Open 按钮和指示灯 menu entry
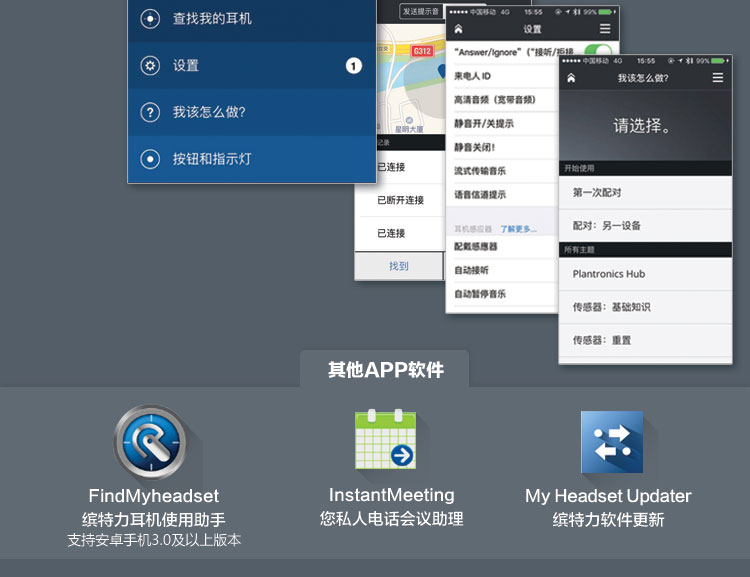Image resolution: width=750 pixels, height=577 pixels. tap(252, 159)
